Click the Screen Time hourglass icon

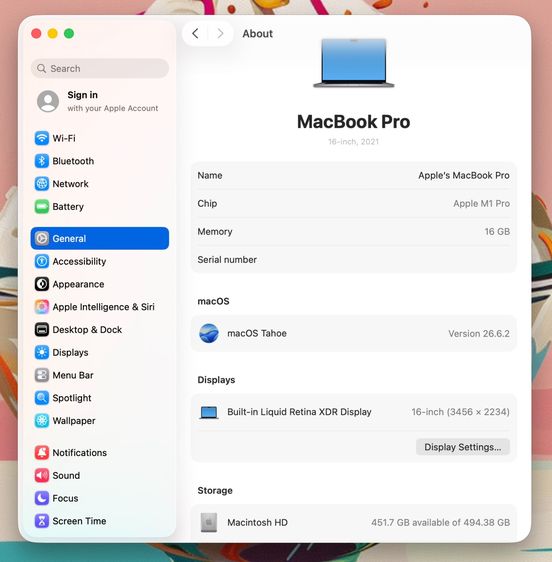pyautogui.click(x=42, y=521)
